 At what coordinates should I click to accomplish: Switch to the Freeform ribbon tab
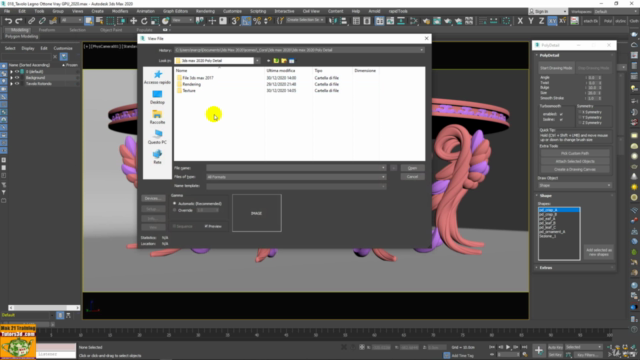47,30
